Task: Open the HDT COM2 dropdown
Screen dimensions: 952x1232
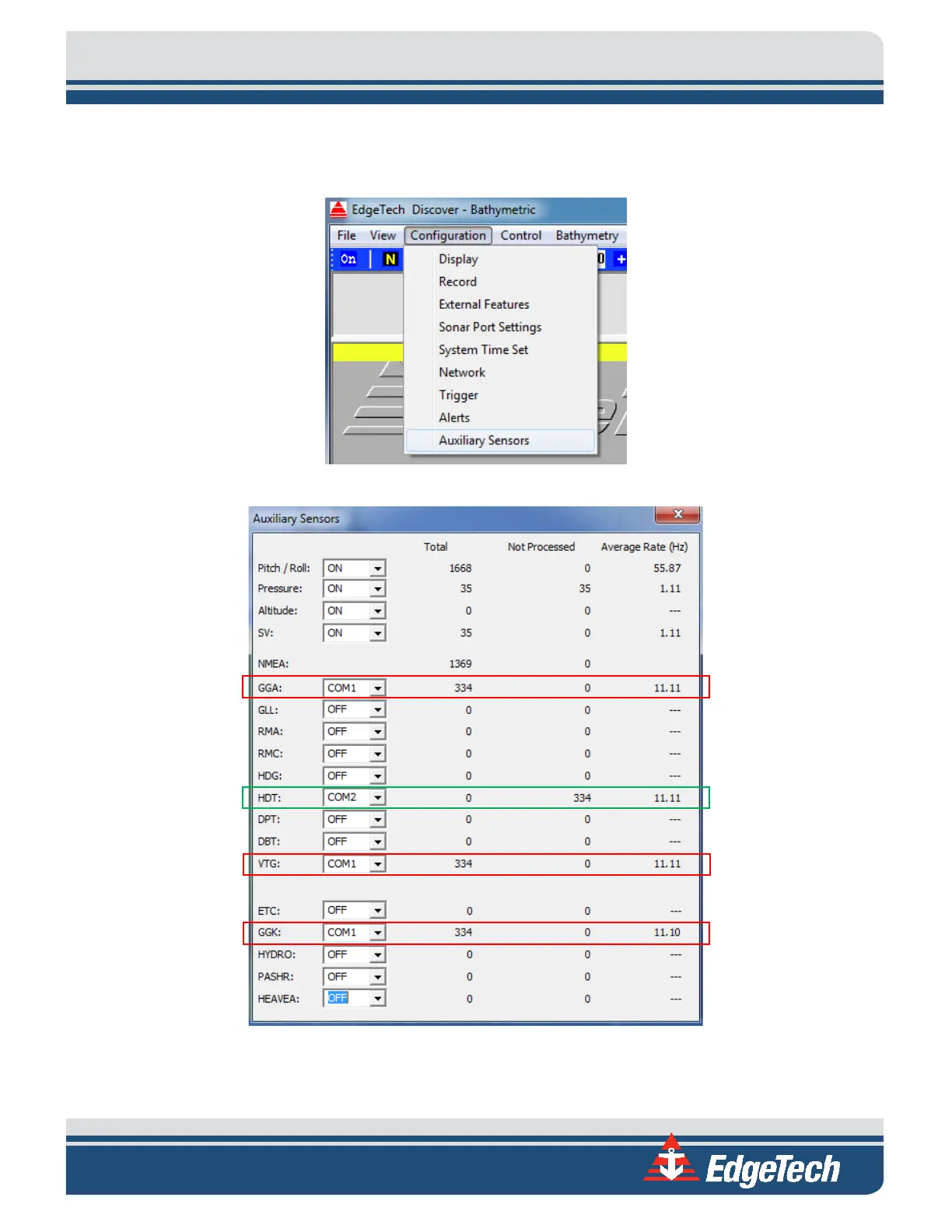Action: click(x=377, y=797)
